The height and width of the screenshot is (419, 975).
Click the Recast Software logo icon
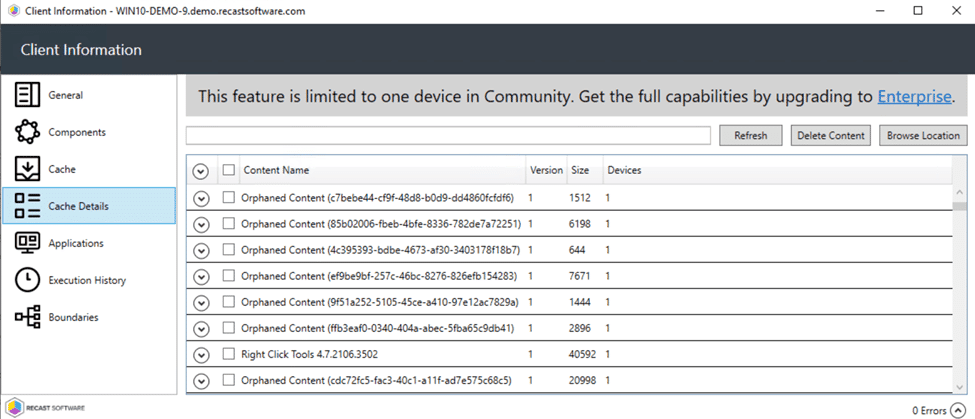14,408
